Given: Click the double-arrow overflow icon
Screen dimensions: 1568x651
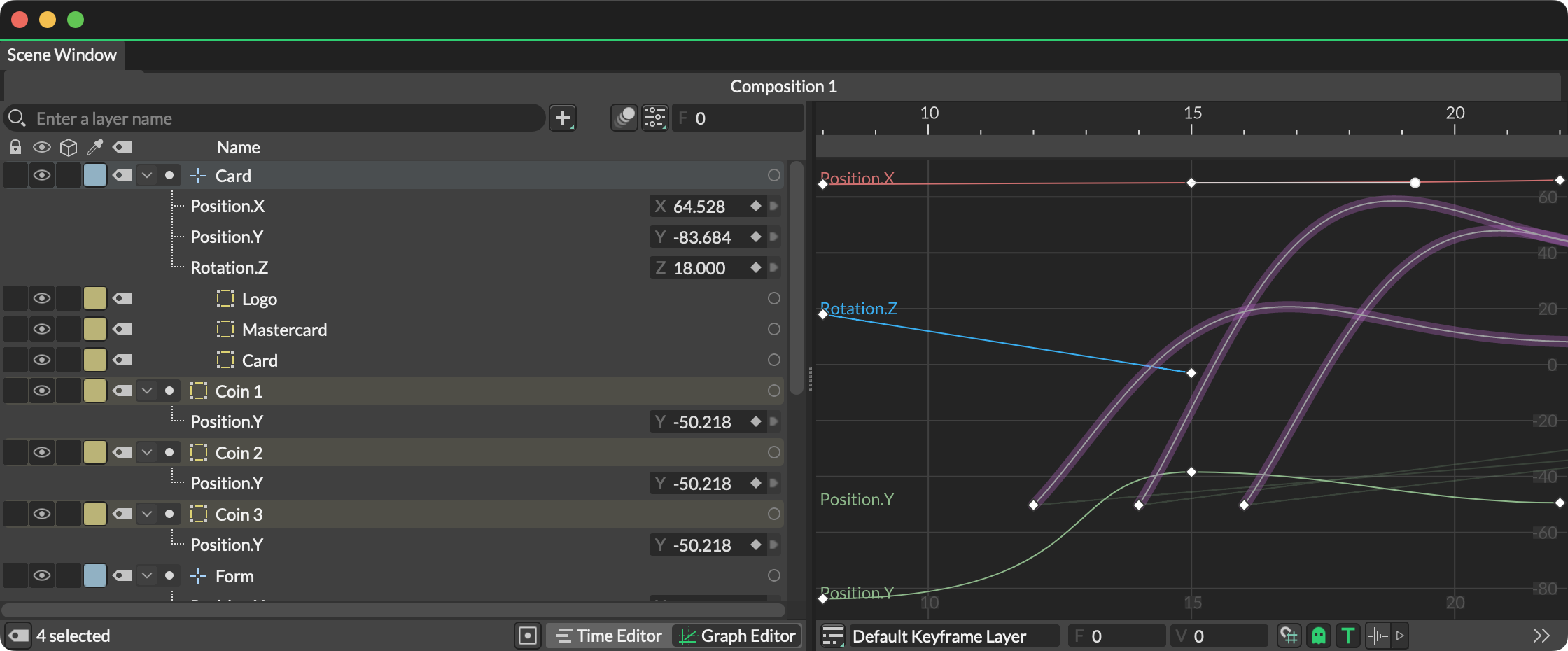Looking at the screenshot, I should point(1541,636).
